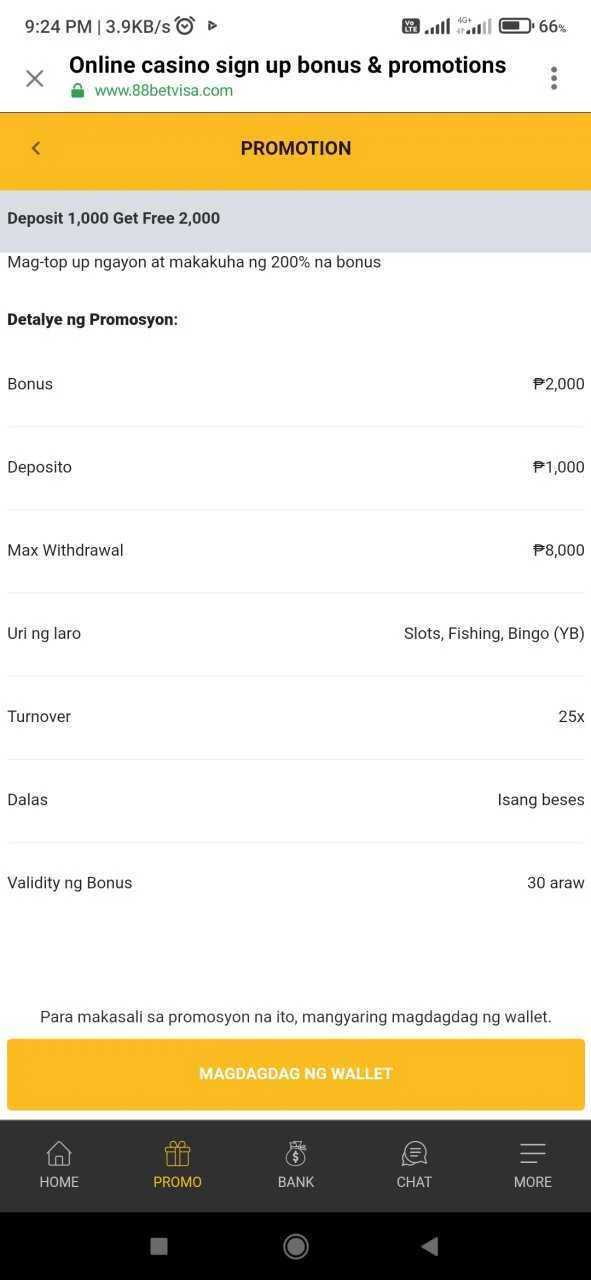
Task: Tap the Turnover 25x row
Action: [x=296, y=716]
